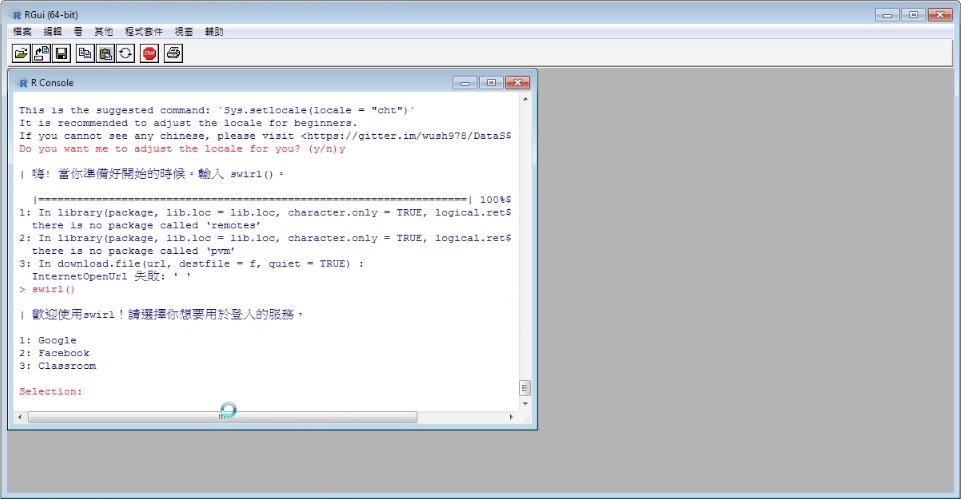
Task: Open a script with the folder icon
Action: (21, 54)
